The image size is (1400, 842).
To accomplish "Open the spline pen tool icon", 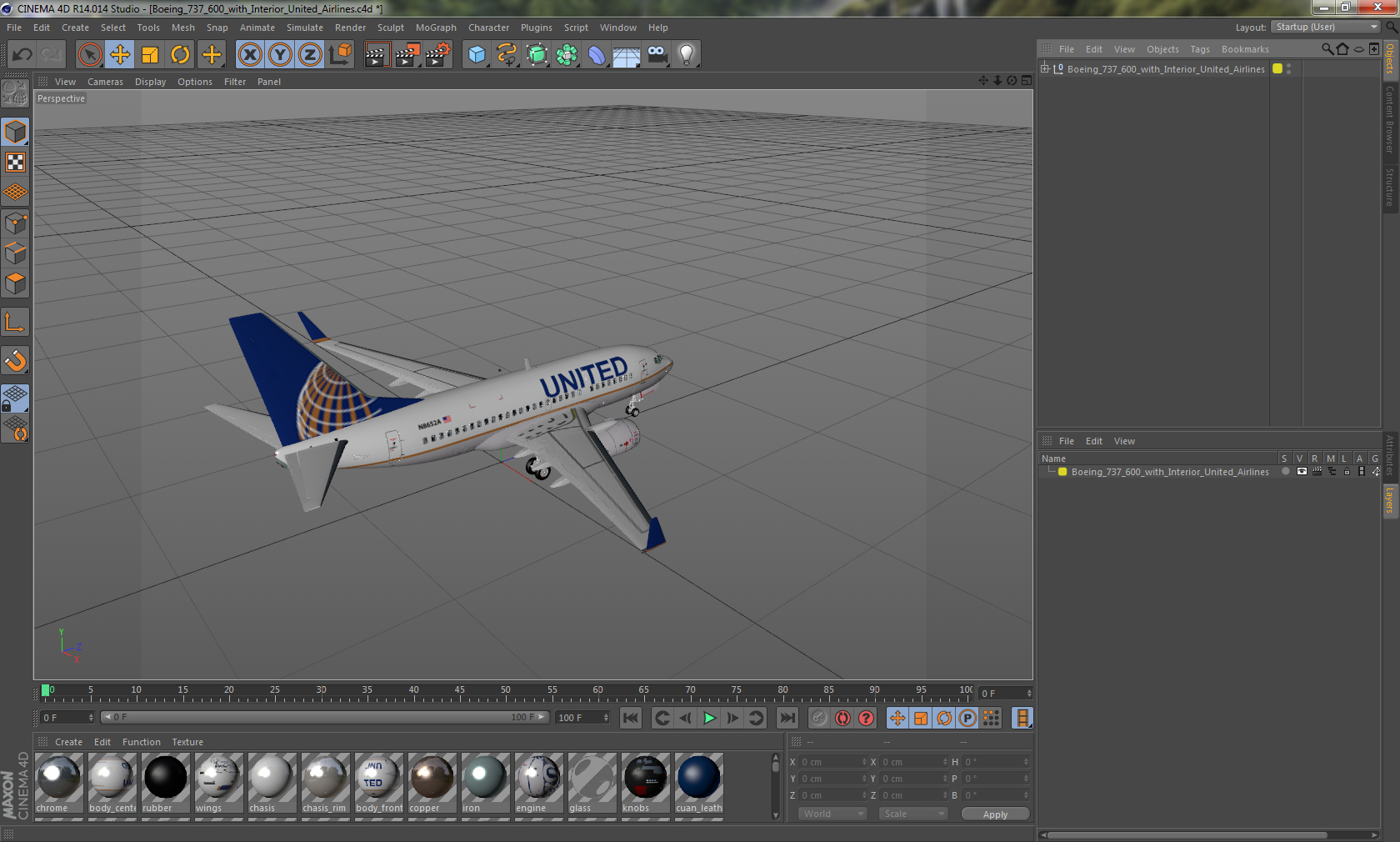I will [x=507, y=55].
